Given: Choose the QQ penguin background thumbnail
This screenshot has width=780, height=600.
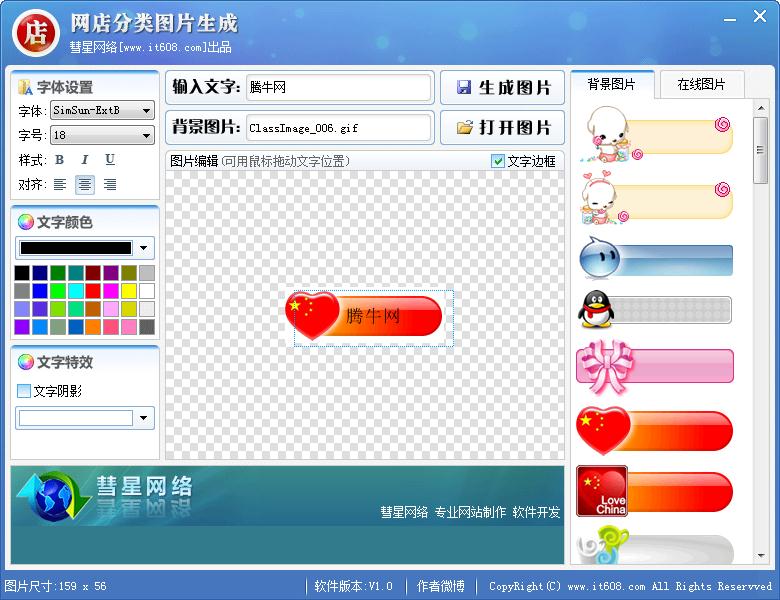Looking at the screenshot, I should point(655,310).
